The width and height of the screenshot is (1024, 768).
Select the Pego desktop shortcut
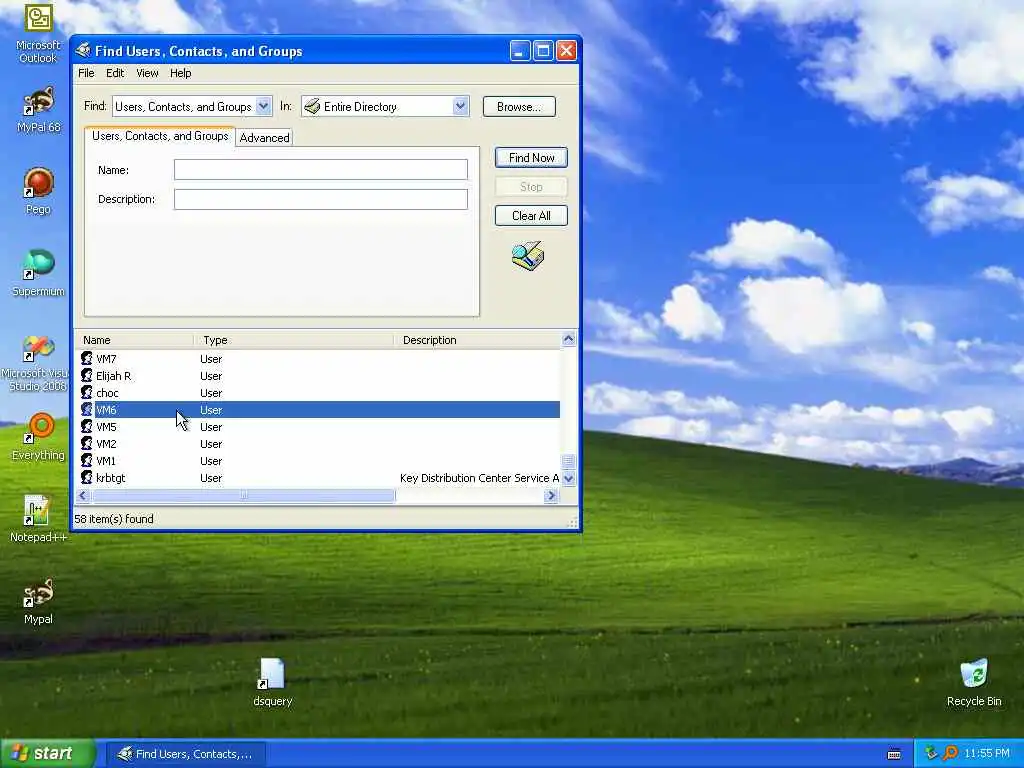click(x=38, y=191)
